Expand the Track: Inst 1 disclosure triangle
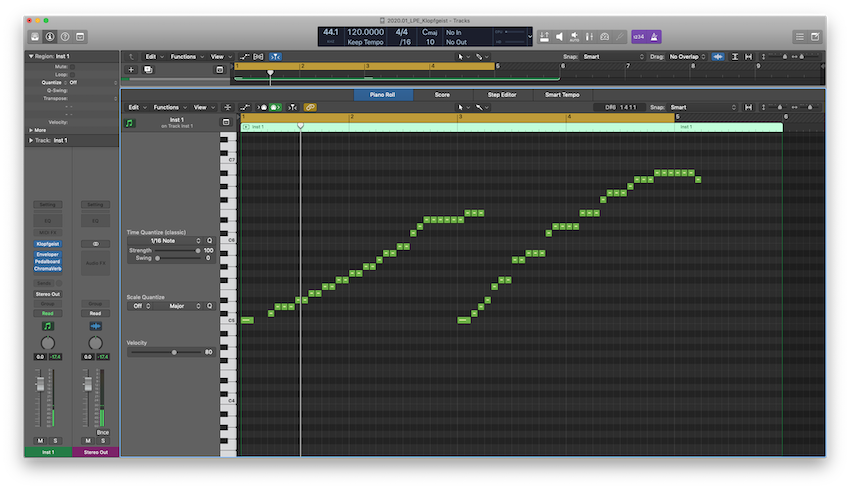This screenshot has width=850, height=489. 31,140
